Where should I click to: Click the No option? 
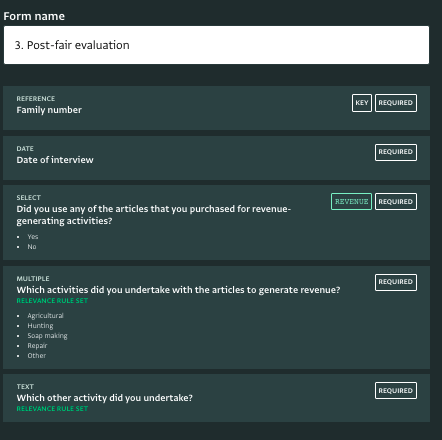[32, 247]
